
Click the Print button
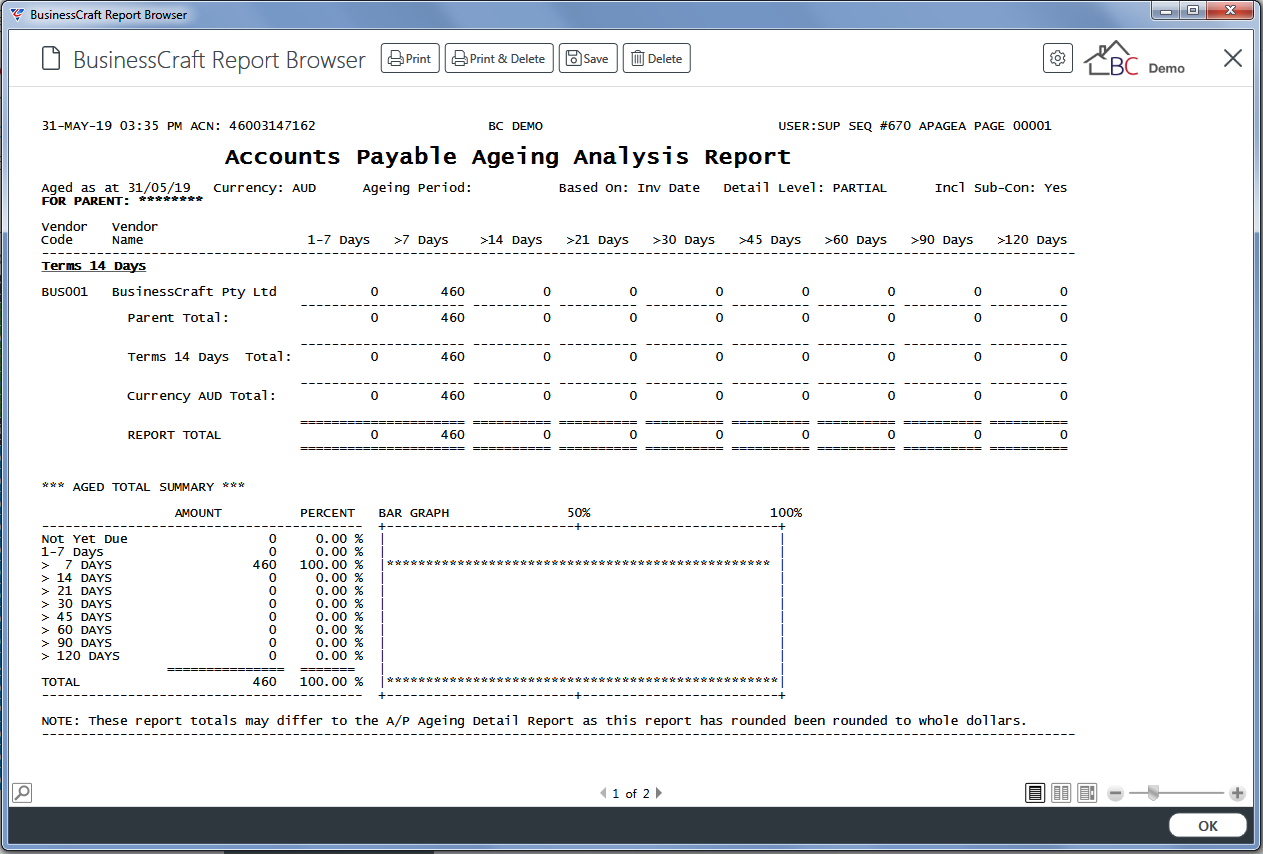pyautogui.click(x=410, y=59)
